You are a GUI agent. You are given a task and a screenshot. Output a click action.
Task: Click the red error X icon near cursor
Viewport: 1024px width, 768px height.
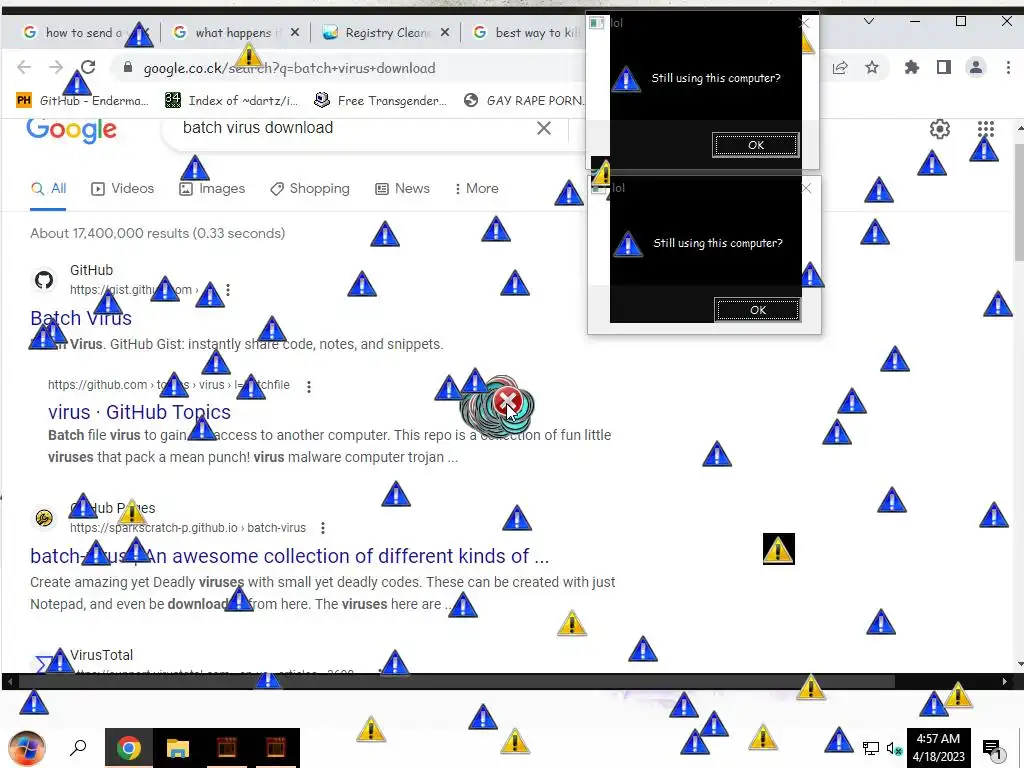click(507, 402)
